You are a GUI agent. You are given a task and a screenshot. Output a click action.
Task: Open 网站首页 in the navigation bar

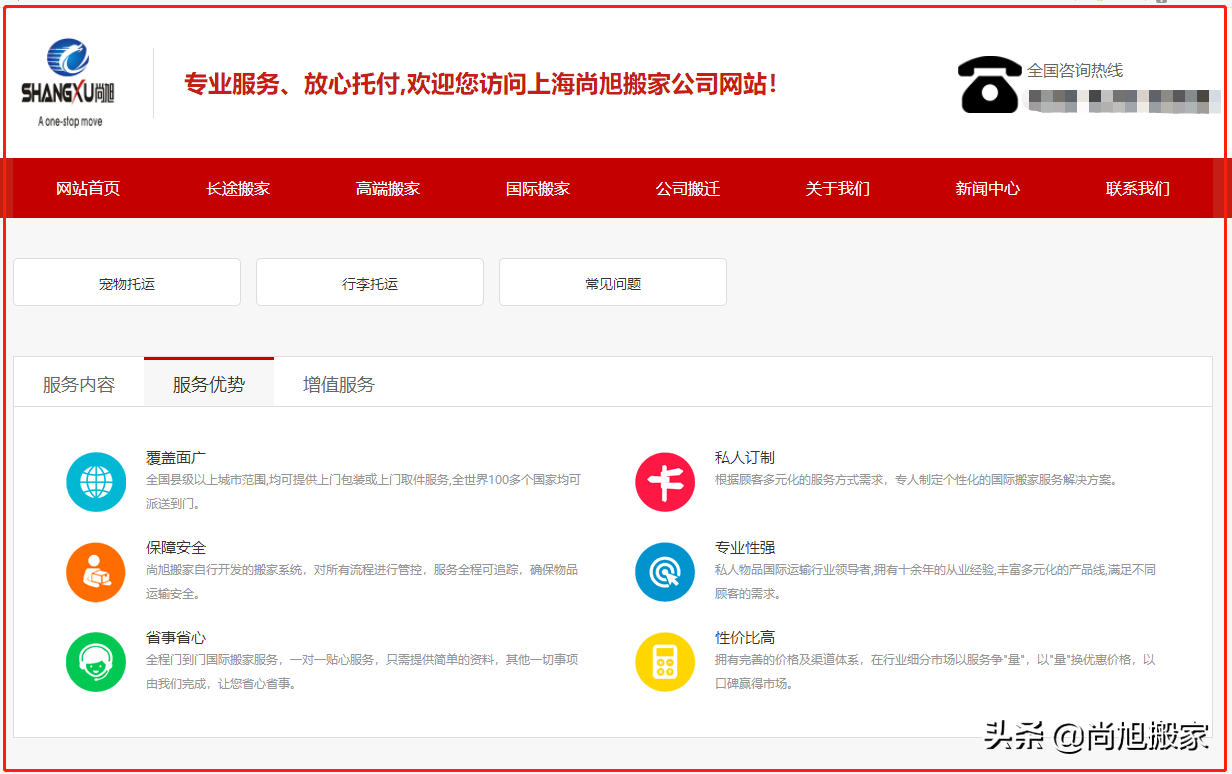point(88,188)
